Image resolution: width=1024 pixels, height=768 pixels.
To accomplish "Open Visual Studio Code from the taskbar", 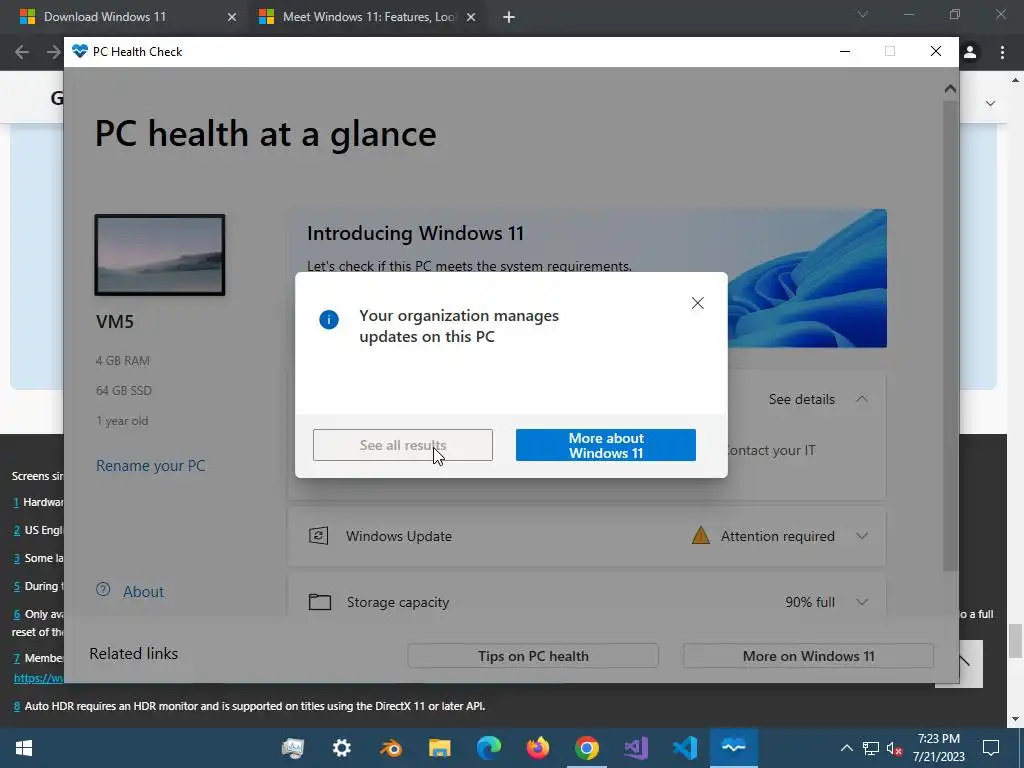I will point(684,748).
